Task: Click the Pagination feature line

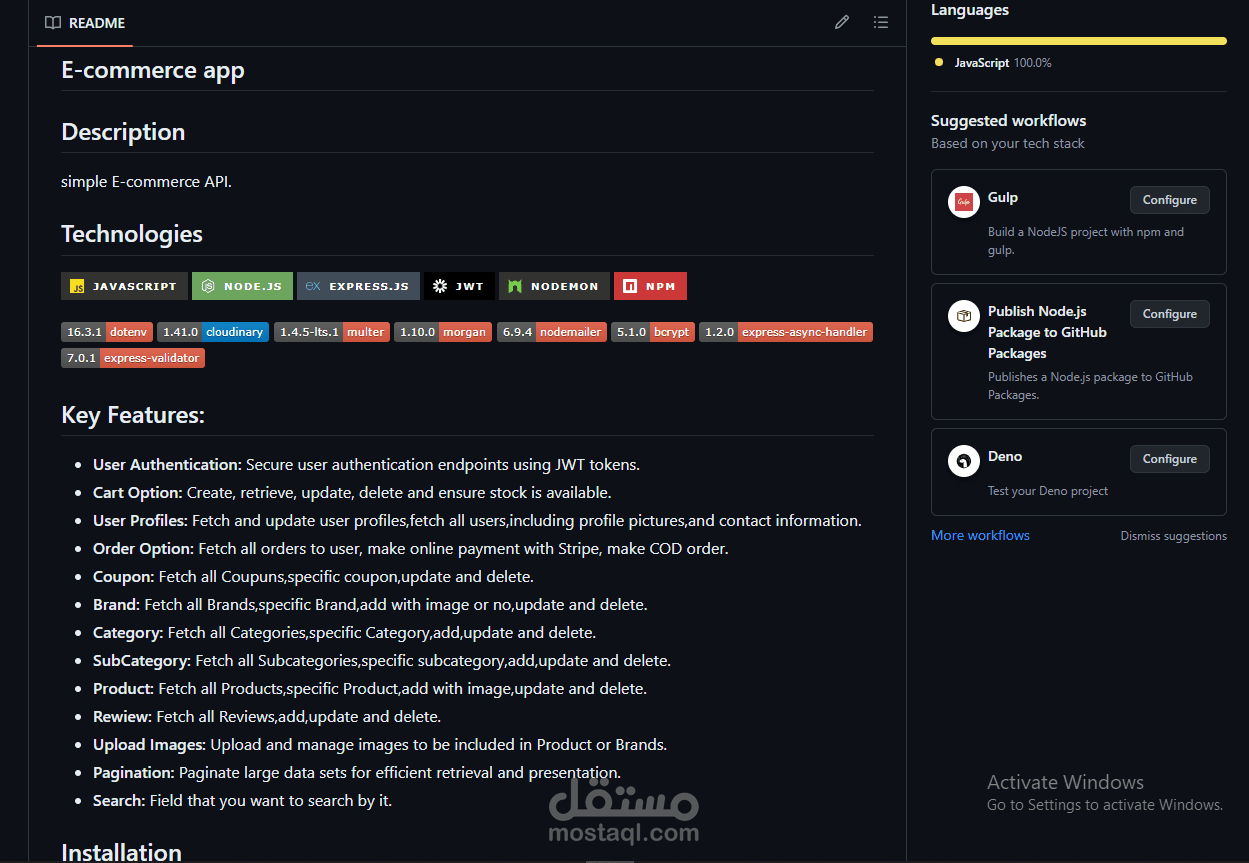Action: tap(357, 773)
